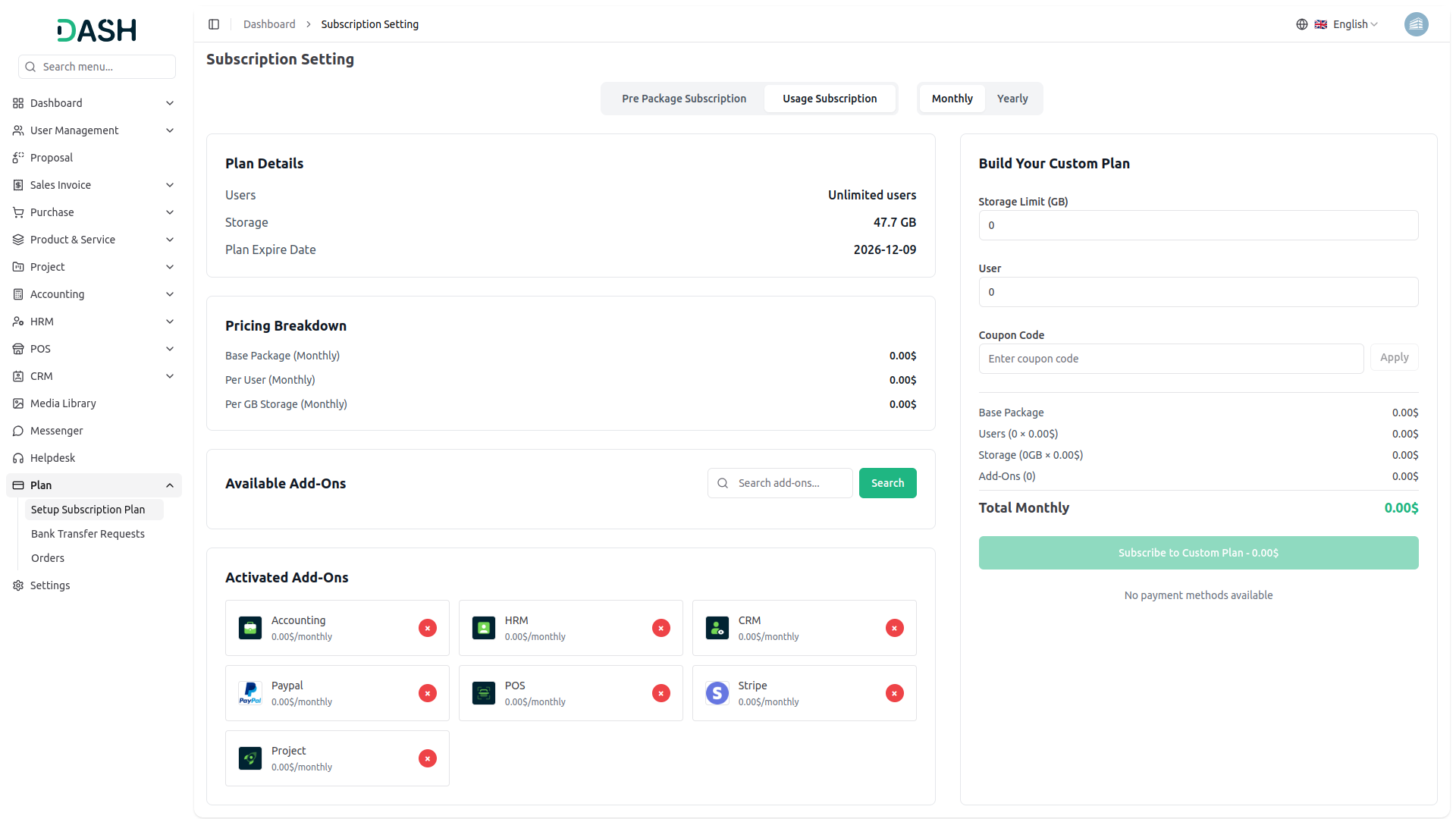Click the Paypal add-on logo
The height and width of the screenshot is (819, 1456).
250,693
